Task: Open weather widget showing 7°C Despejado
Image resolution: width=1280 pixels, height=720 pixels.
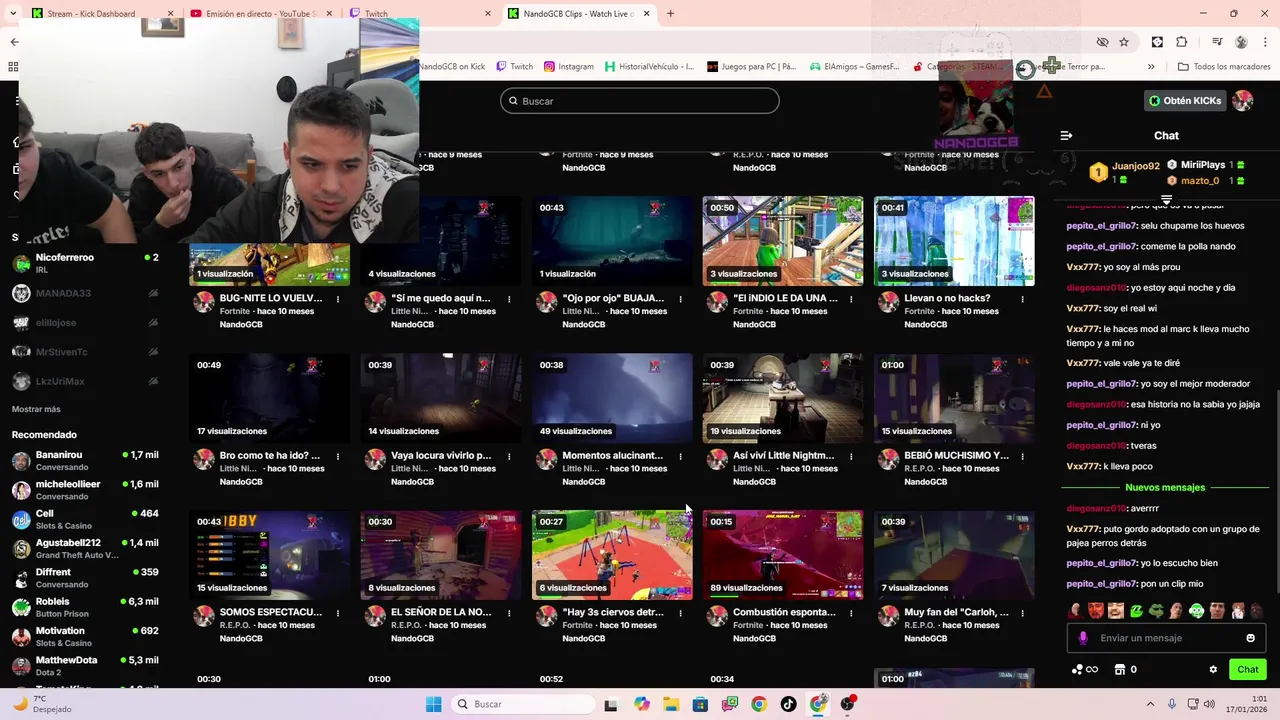Action: click(x=44, y=704)
